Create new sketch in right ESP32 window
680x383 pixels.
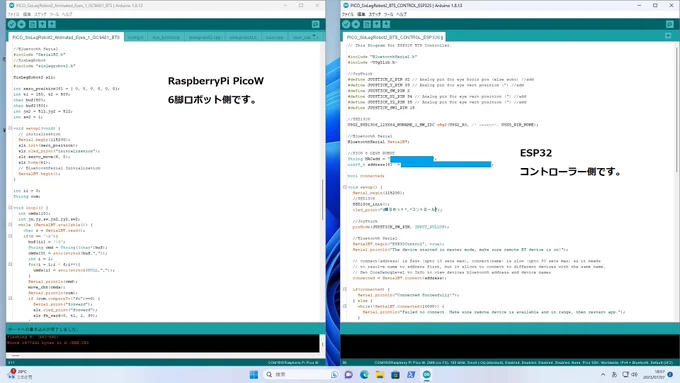(367, 24)
